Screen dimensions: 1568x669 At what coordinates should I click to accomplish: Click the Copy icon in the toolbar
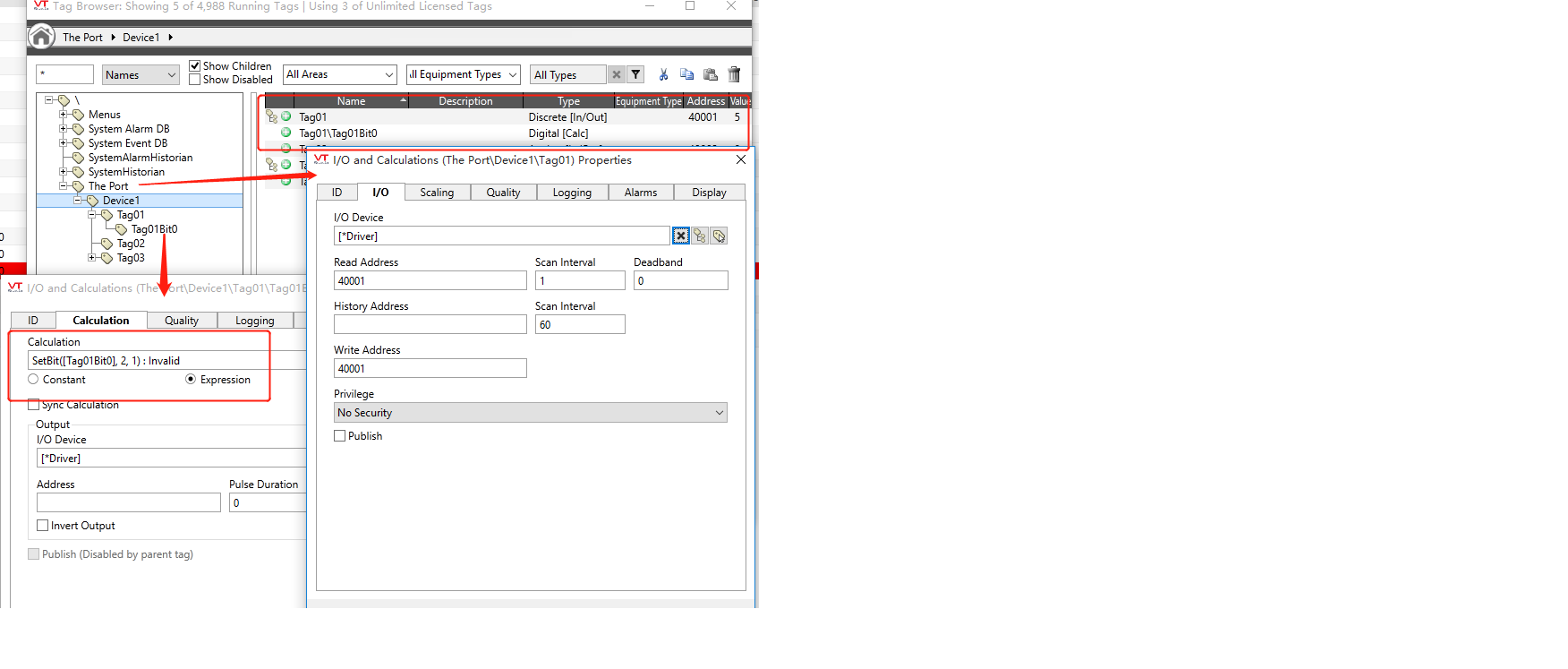coord(686,74)
